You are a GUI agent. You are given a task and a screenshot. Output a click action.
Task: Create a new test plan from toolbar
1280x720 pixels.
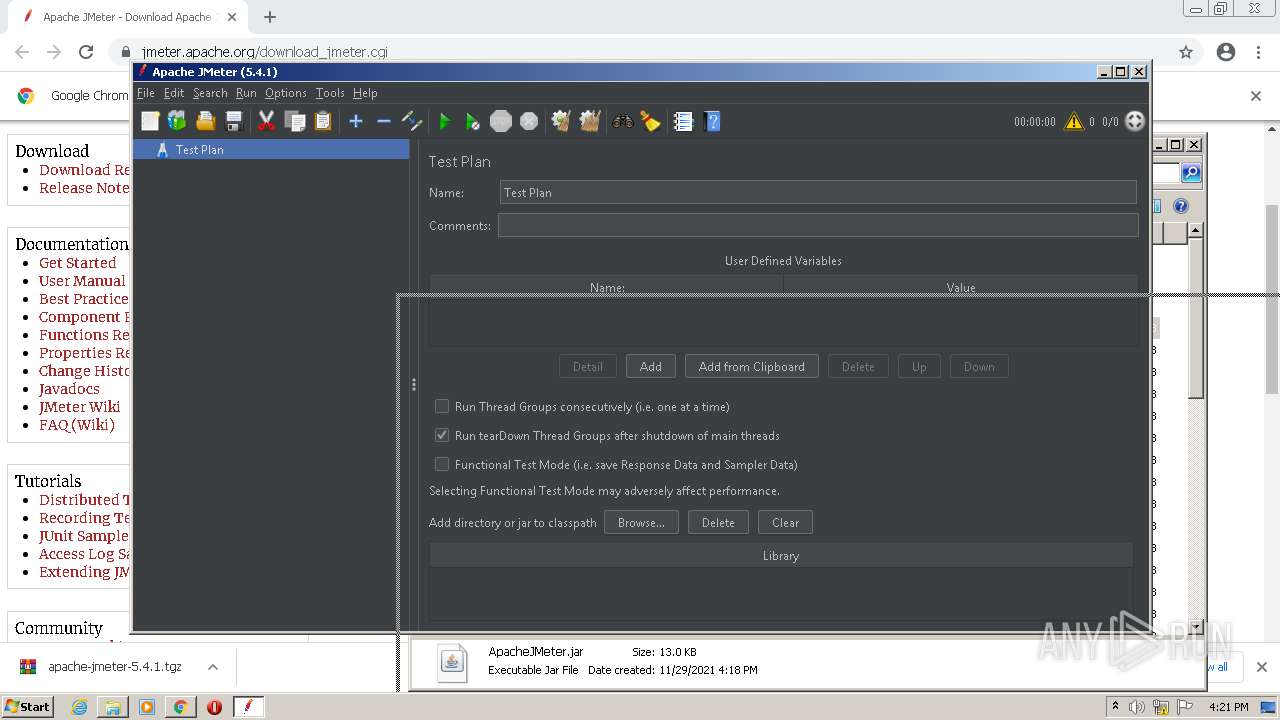click(150, 121)
